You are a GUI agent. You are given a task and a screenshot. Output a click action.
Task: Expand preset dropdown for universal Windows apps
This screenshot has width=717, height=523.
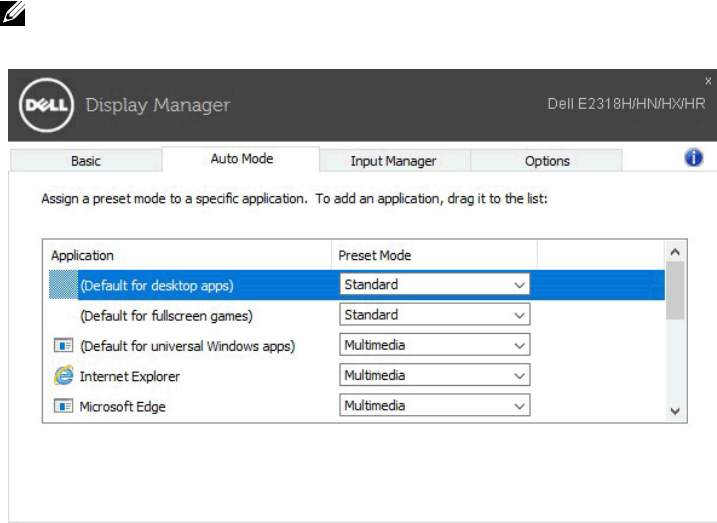[x=434, y=346]
